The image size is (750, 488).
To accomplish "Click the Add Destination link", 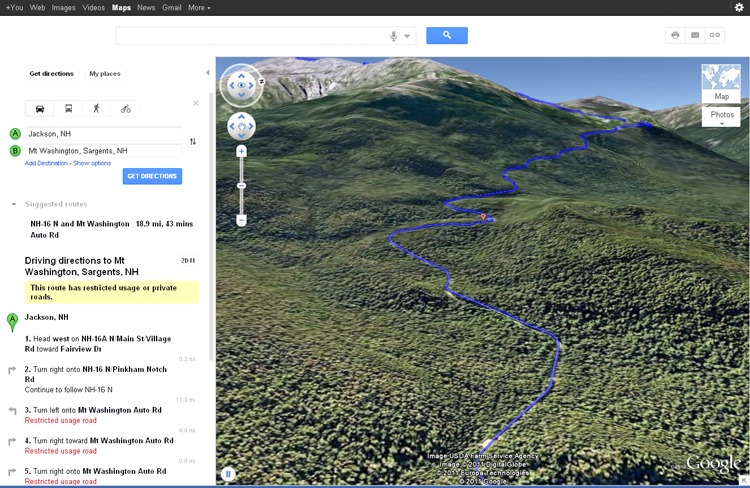I will 47,163.
